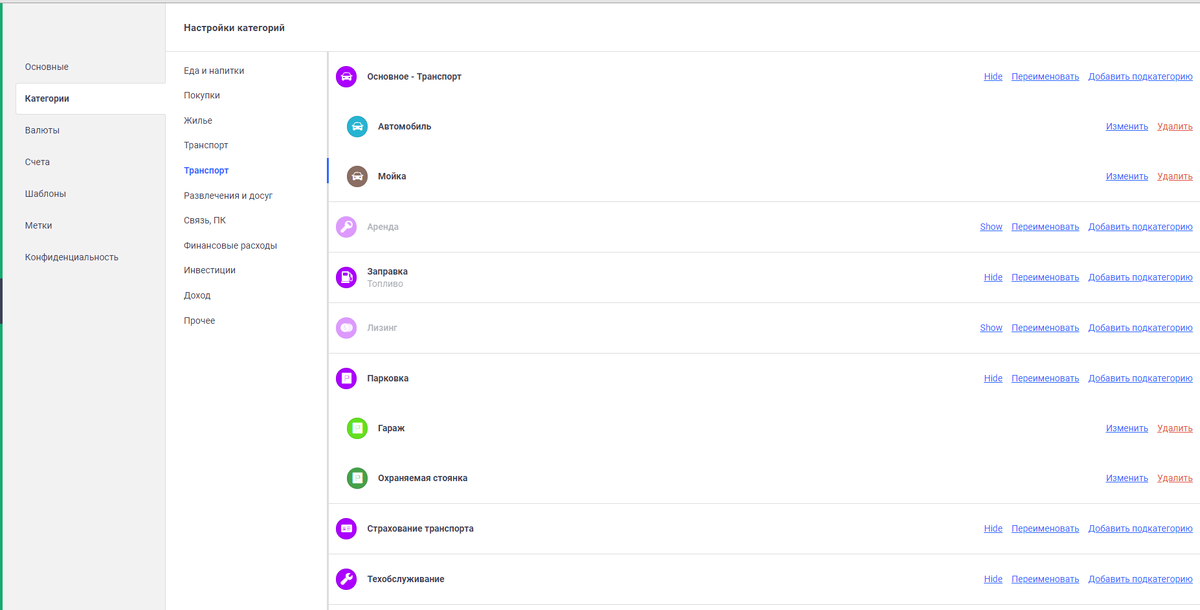This screenshot has width=1200, height=610.
Task: Select the Прочее category group
Action: 199,320
